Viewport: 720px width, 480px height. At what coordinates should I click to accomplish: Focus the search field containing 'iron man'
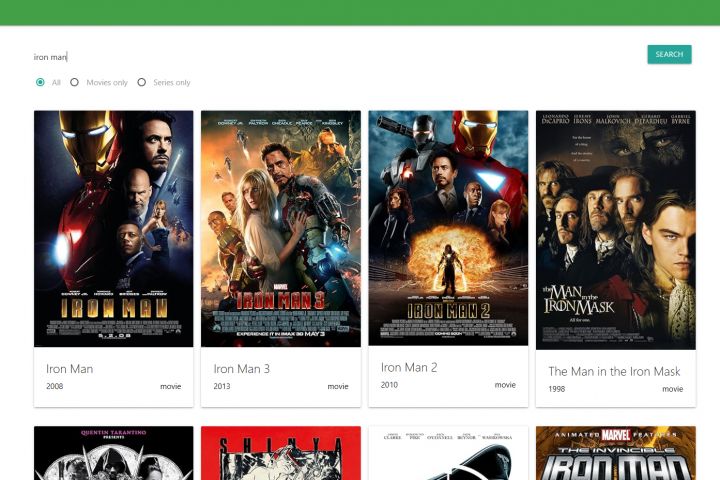[x=335, y=57]
